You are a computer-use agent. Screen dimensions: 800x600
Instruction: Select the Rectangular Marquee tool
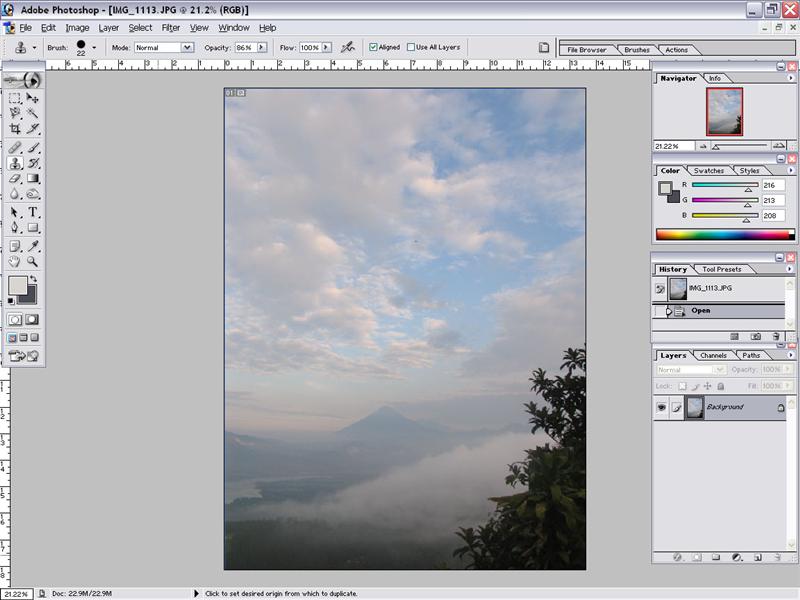[15, 98]
